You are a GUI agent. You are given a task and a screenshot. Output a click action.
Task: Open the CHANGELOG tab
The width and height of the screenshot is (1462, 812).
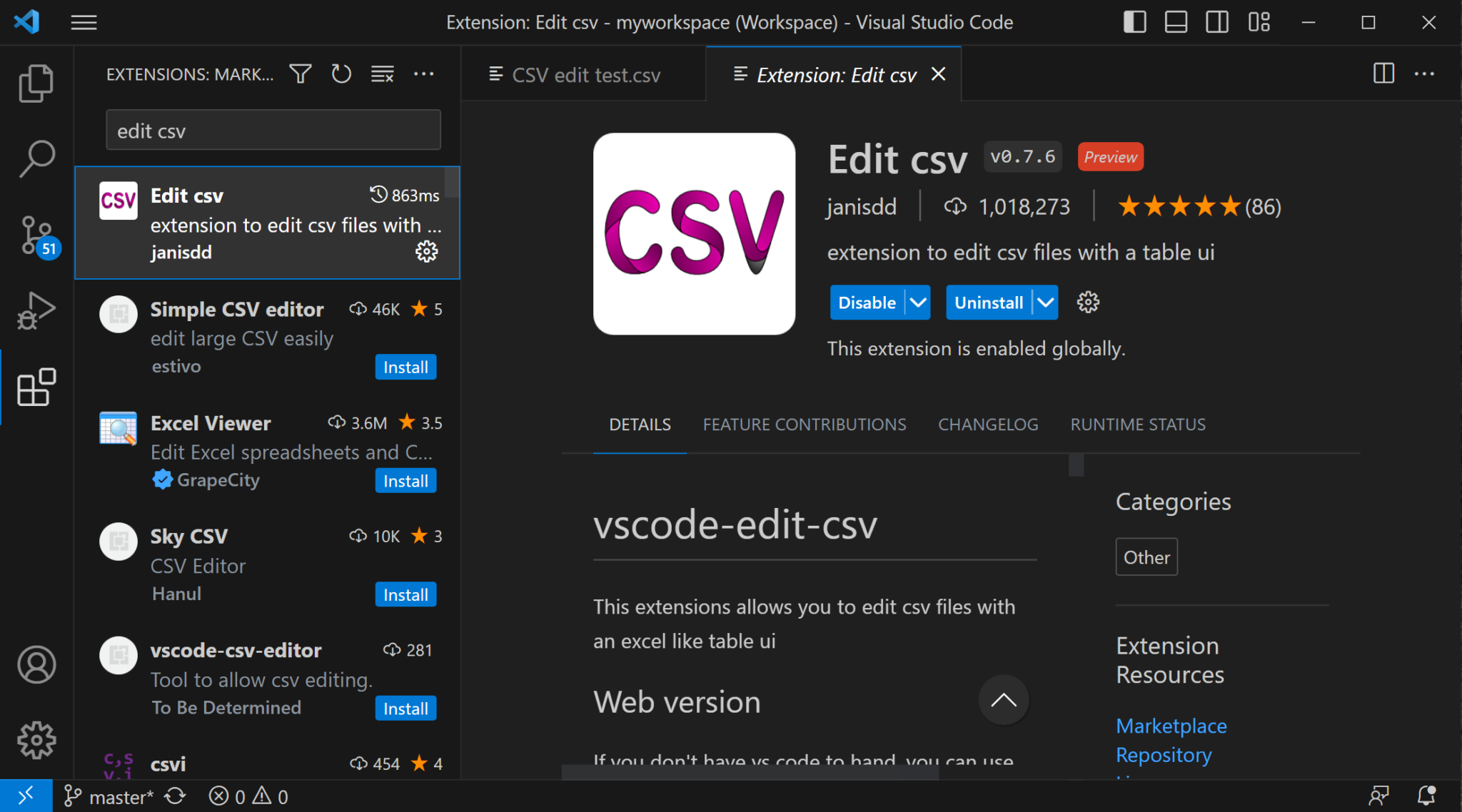[988, 424]
